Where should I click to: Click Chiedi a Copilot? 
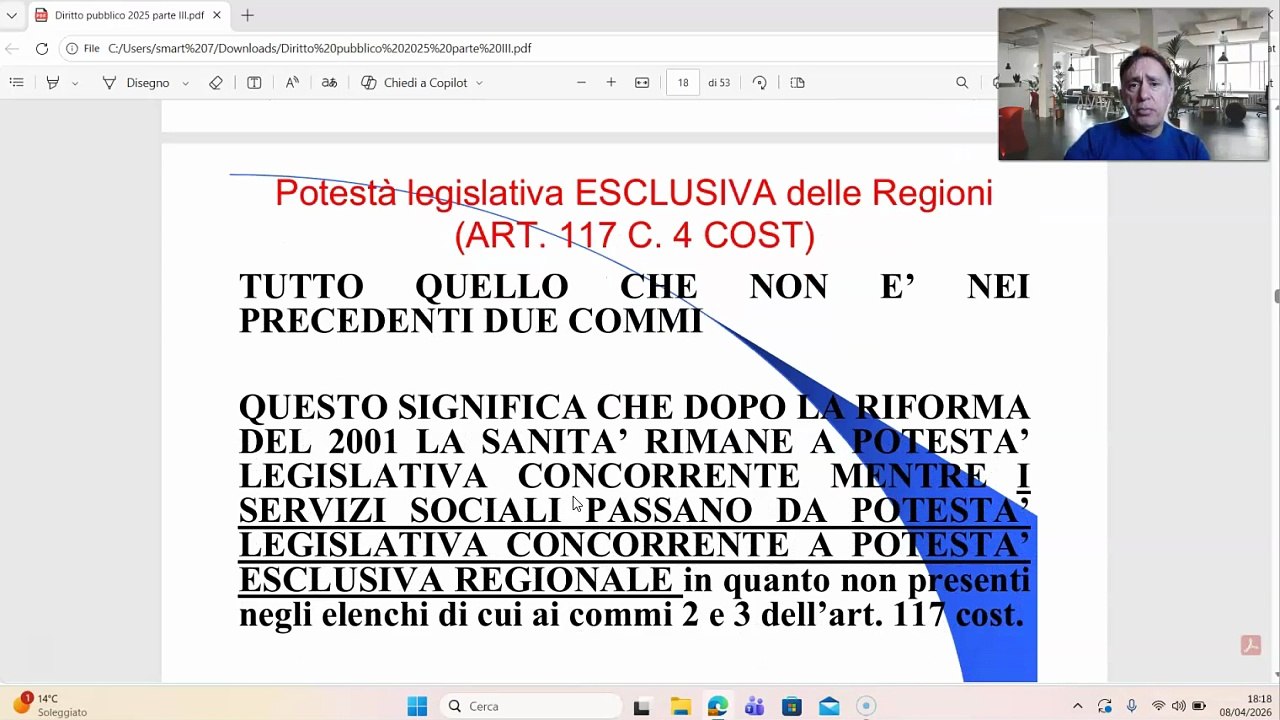coord(414,83)
